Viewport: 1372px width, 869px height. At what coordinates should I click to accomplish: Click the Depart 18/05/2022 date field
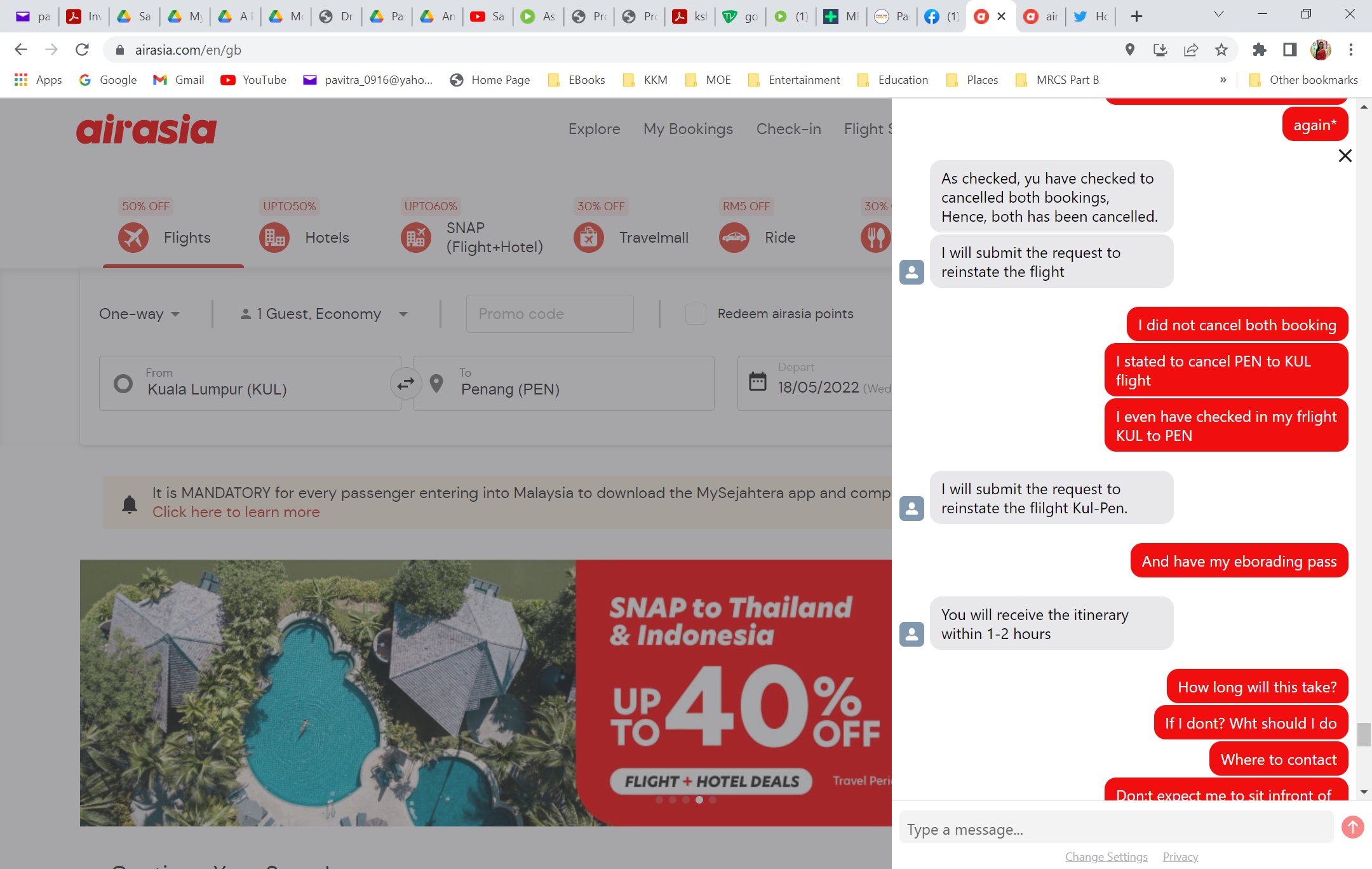(x=815, y=384)
